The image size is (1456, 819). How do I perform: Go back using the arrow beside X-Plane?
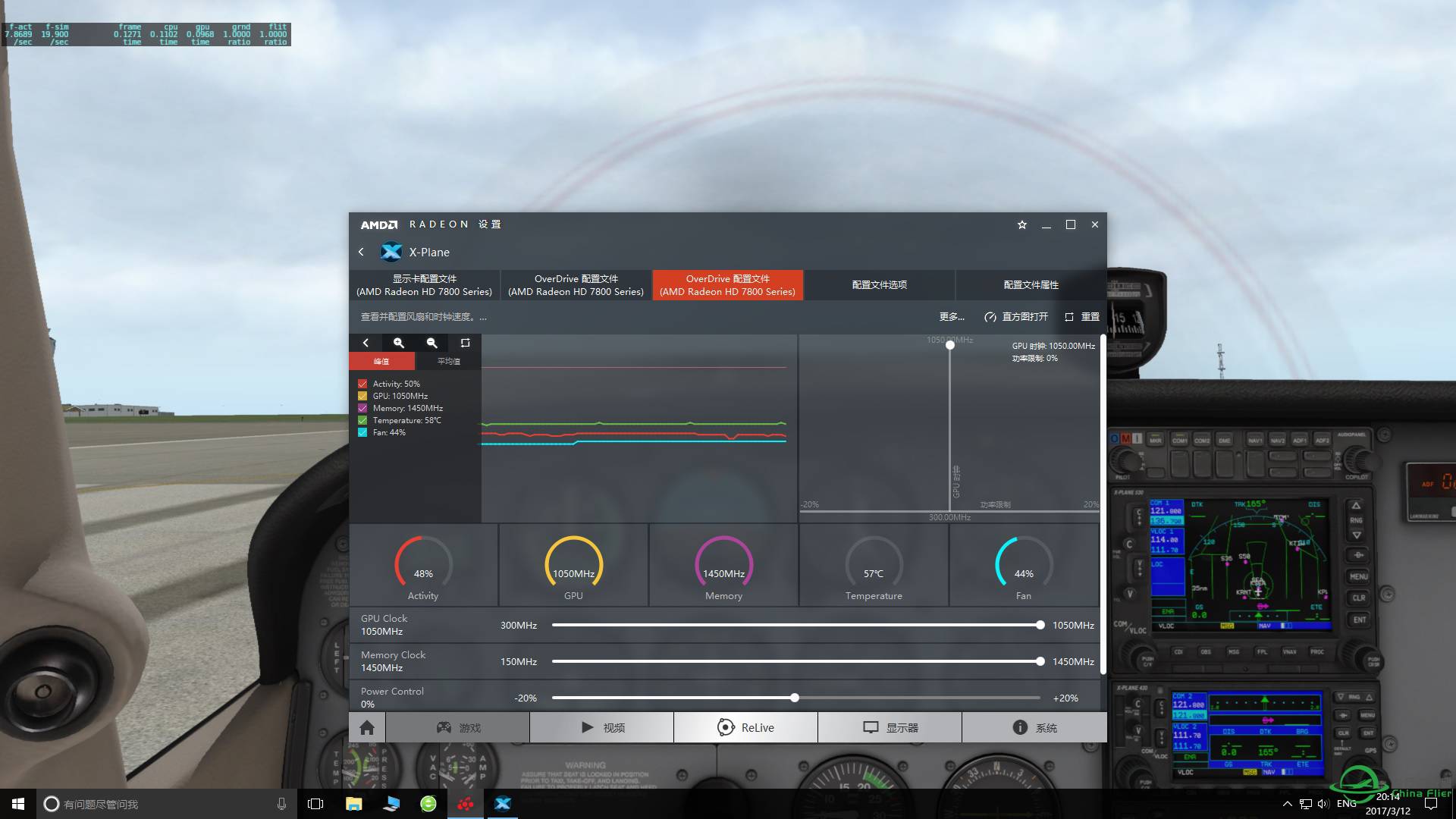point(362,252)
